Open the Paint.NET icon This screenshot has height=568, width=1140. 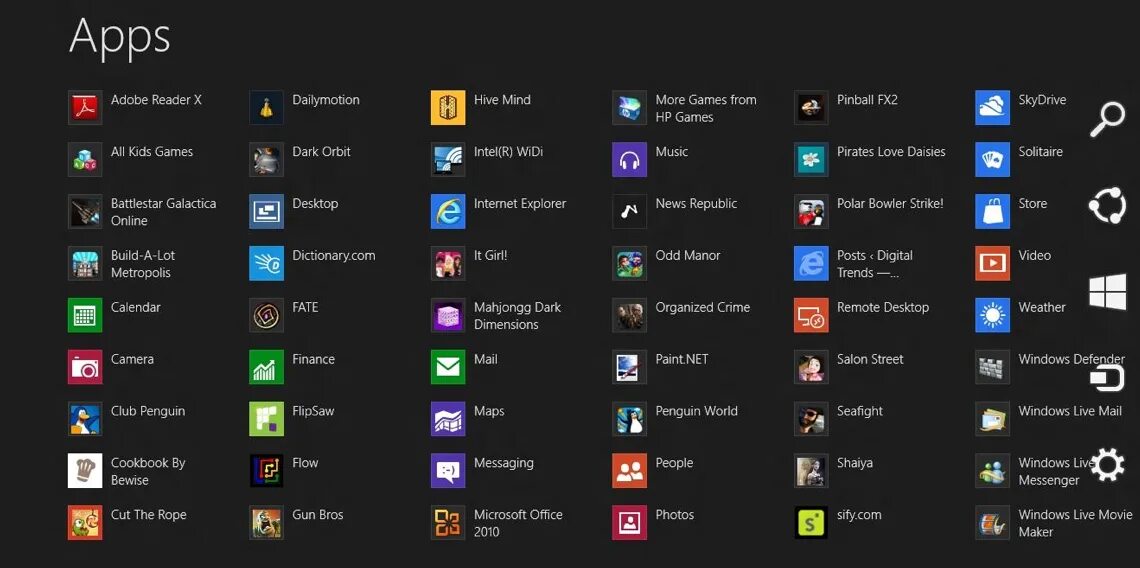[x=630, y=367]
